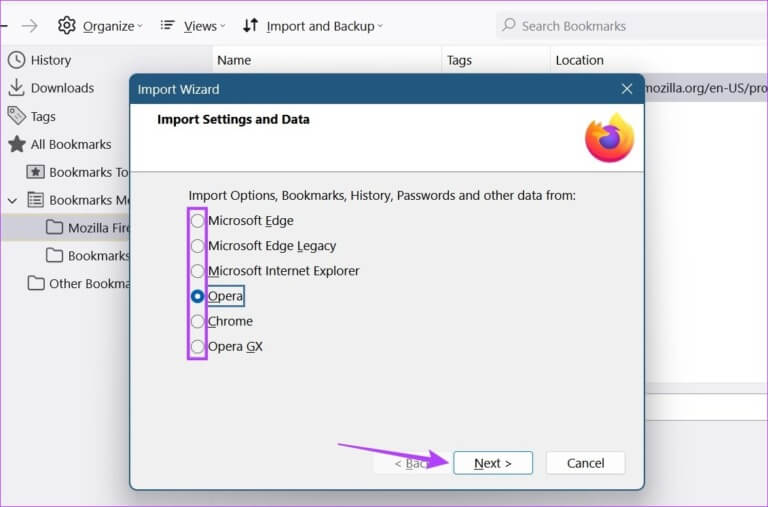Click the Downloads arrow icon
This screenshot has width=768, height=507.
tap(16, 88)
